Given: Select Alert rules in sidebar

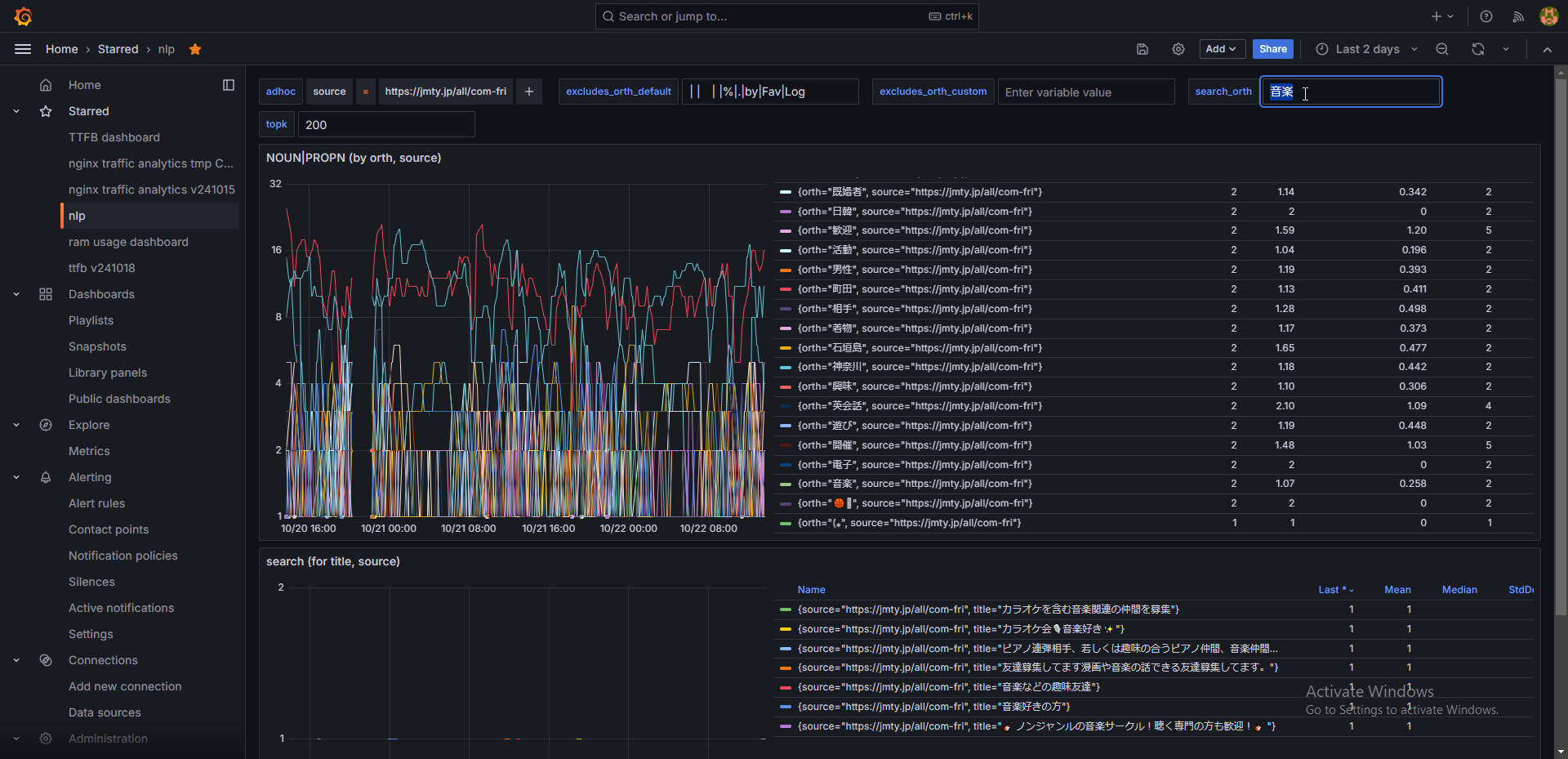Looking at the screenshot, I should pyautogui.click(x=96, y=503).
